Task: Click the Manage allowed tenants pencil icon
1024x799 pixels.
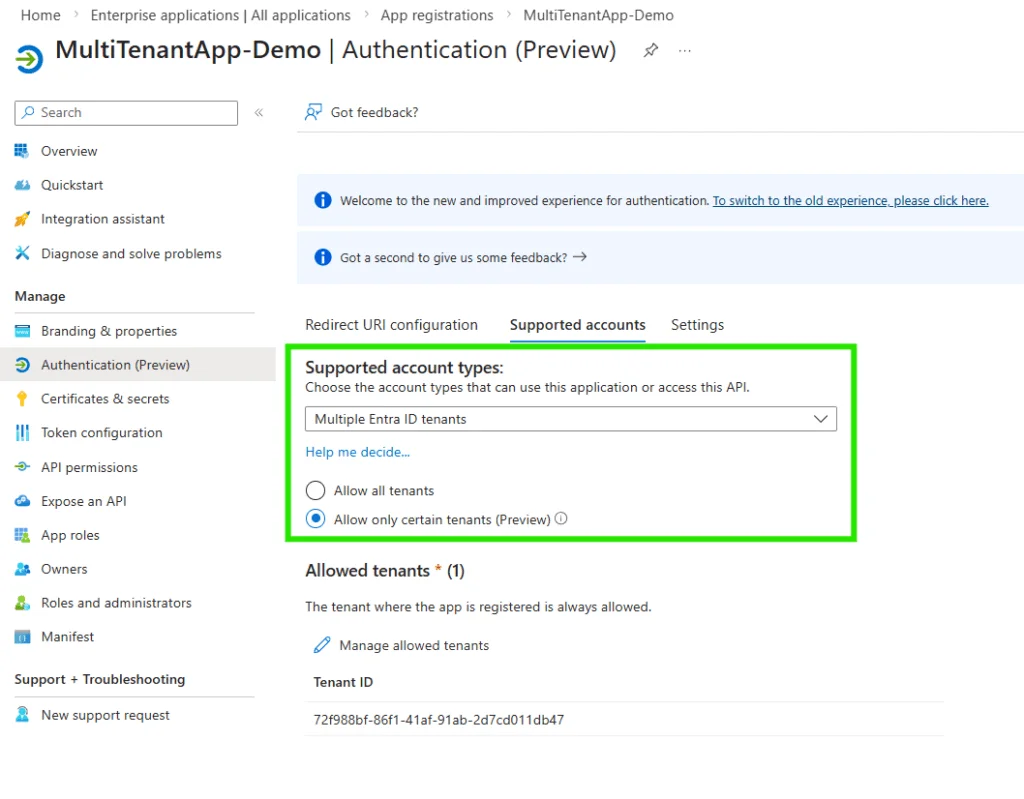Action: point(322,645)
